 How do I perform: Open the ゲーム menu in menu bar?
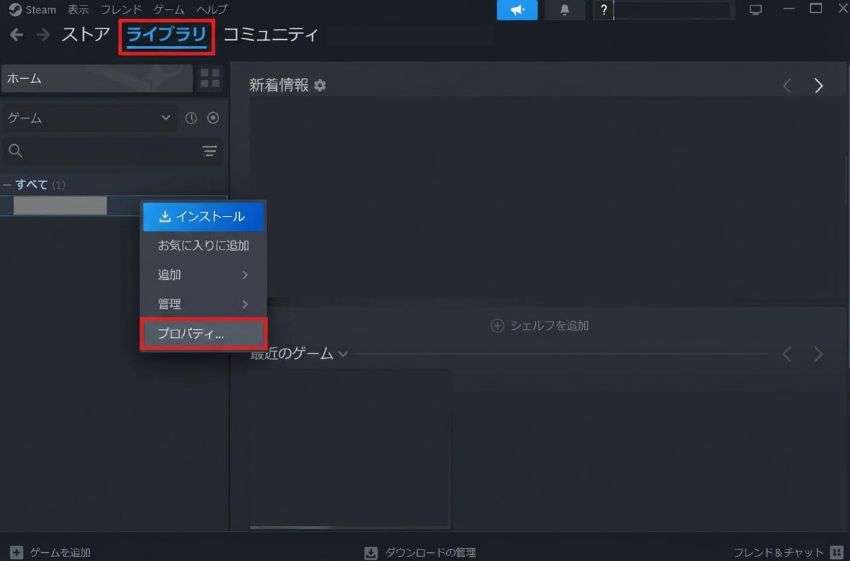[x=169, y=10]
